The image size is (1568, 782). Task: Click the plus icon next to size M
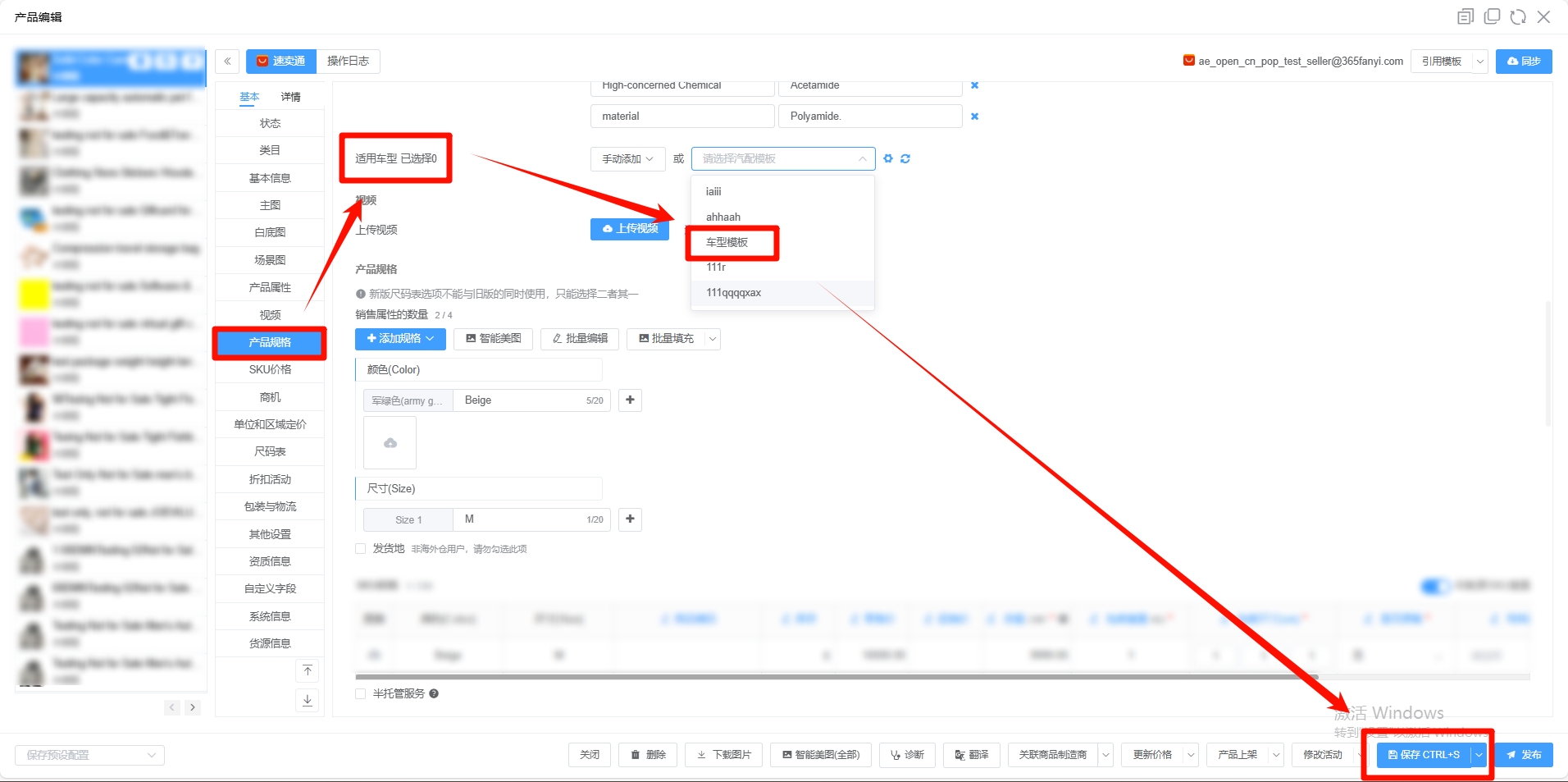[630, 519]
